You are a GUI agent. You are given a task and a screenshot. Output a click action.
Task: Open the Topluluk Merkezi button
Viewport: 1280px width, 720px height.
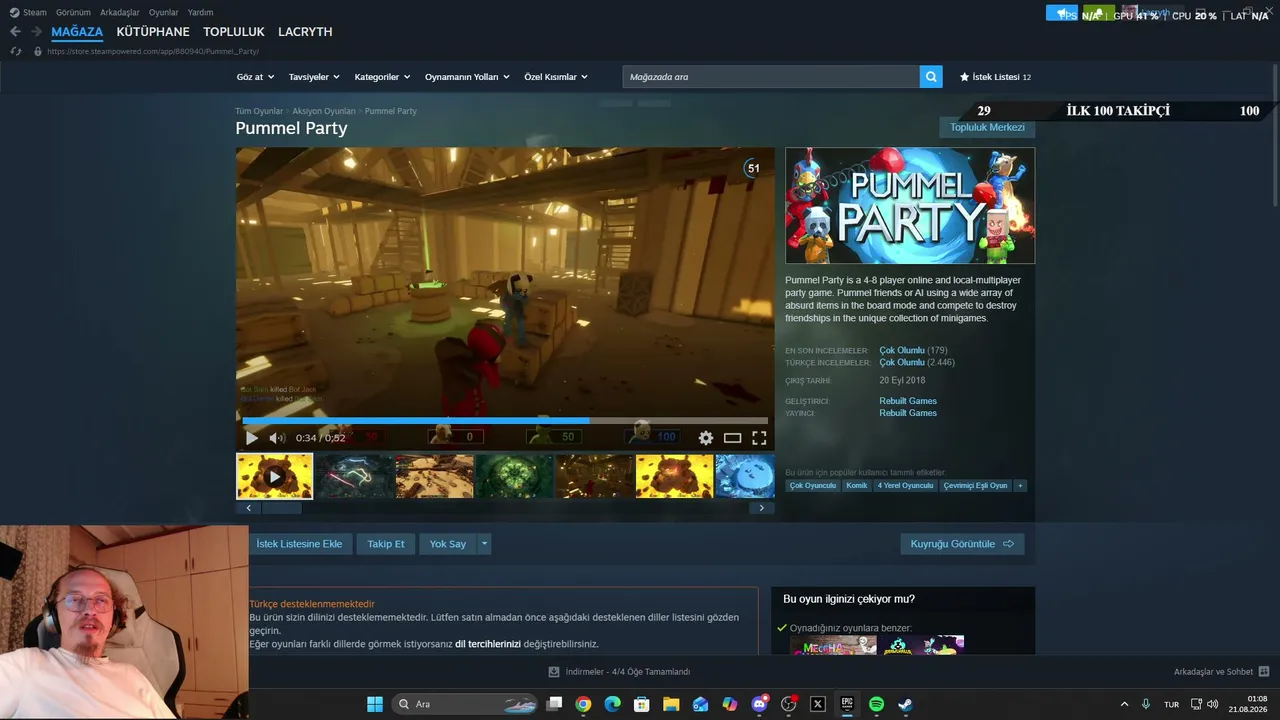pyautogui.click(x=987, y=127)
